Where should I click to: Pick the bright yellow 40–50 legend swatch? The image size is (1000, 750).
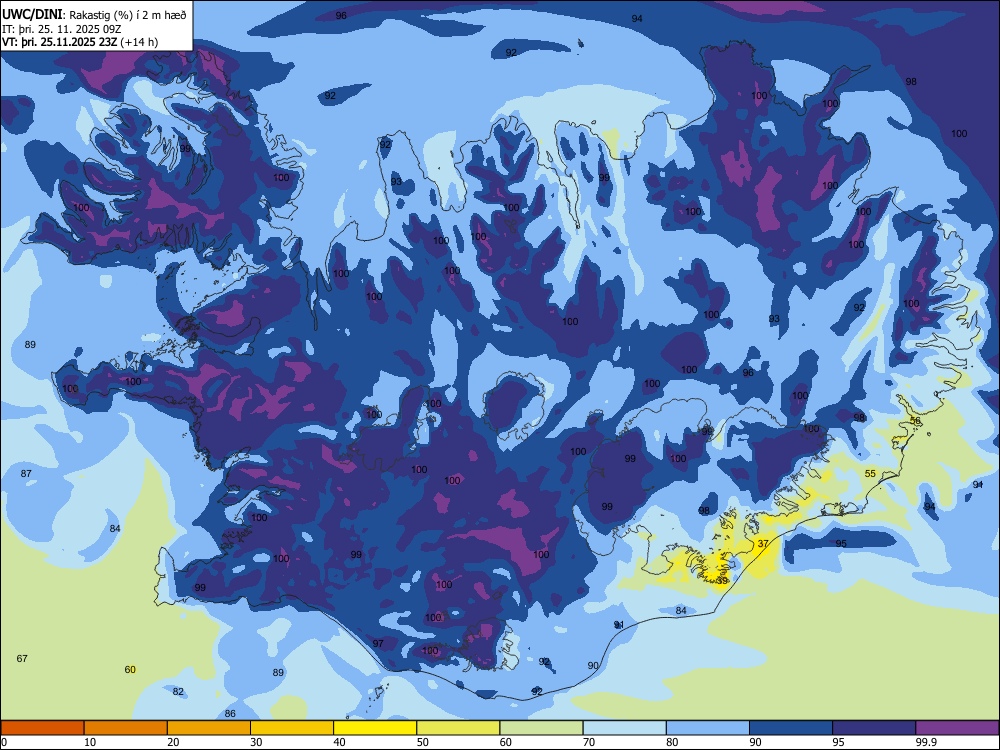click(x=375, y=728)
